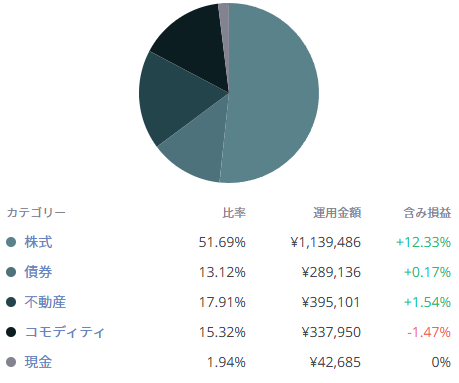The image size is (459, 383).
Task: Click the 不動産 legend color dot
Action: pyautogui.click(x=11, y=302)
